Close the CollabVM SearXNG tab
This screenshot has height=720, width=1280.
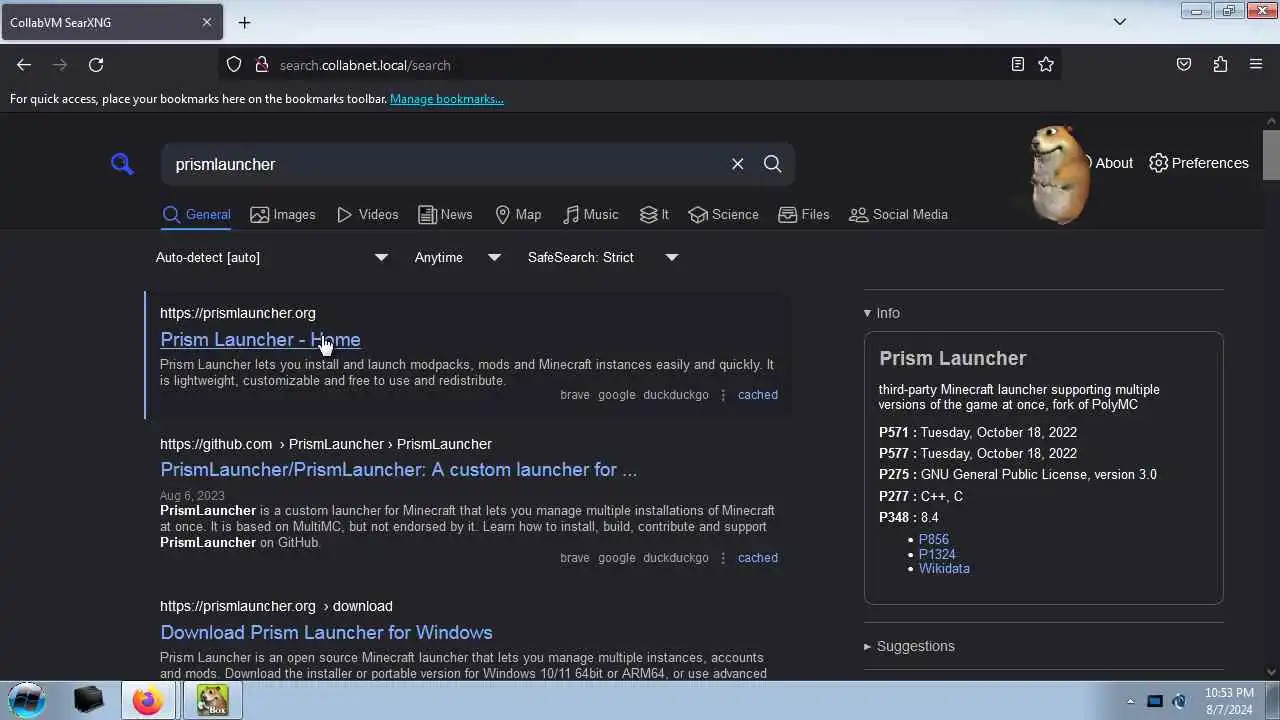pyautogui.click(x=207, y=22)
